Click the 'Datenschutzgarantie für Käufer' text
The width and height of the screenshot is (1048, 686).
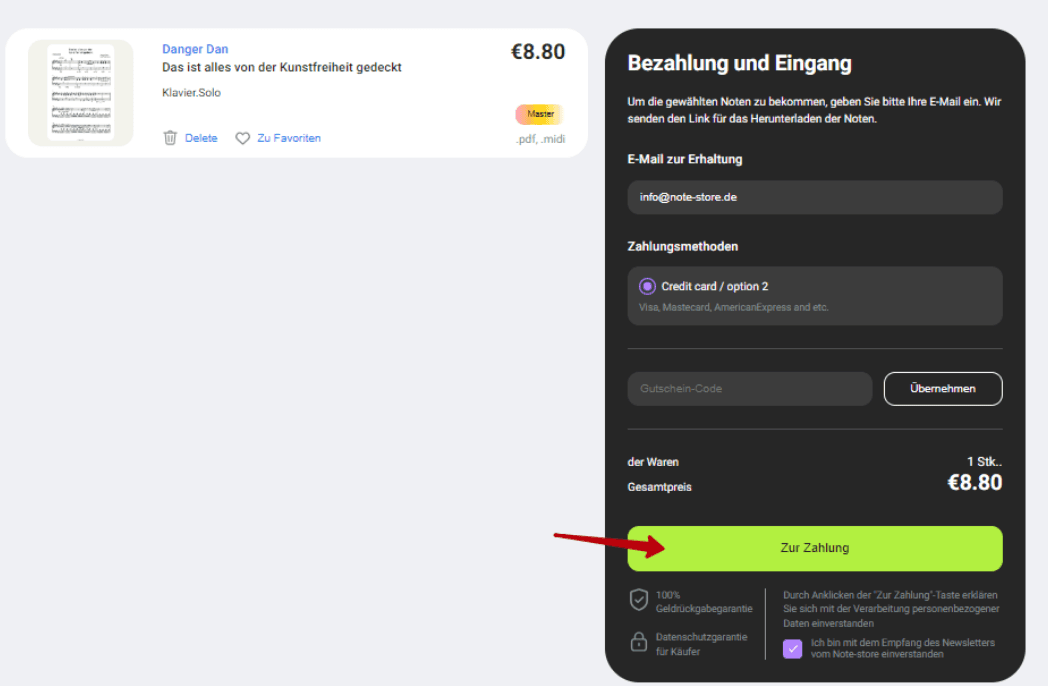pos(701,644)
